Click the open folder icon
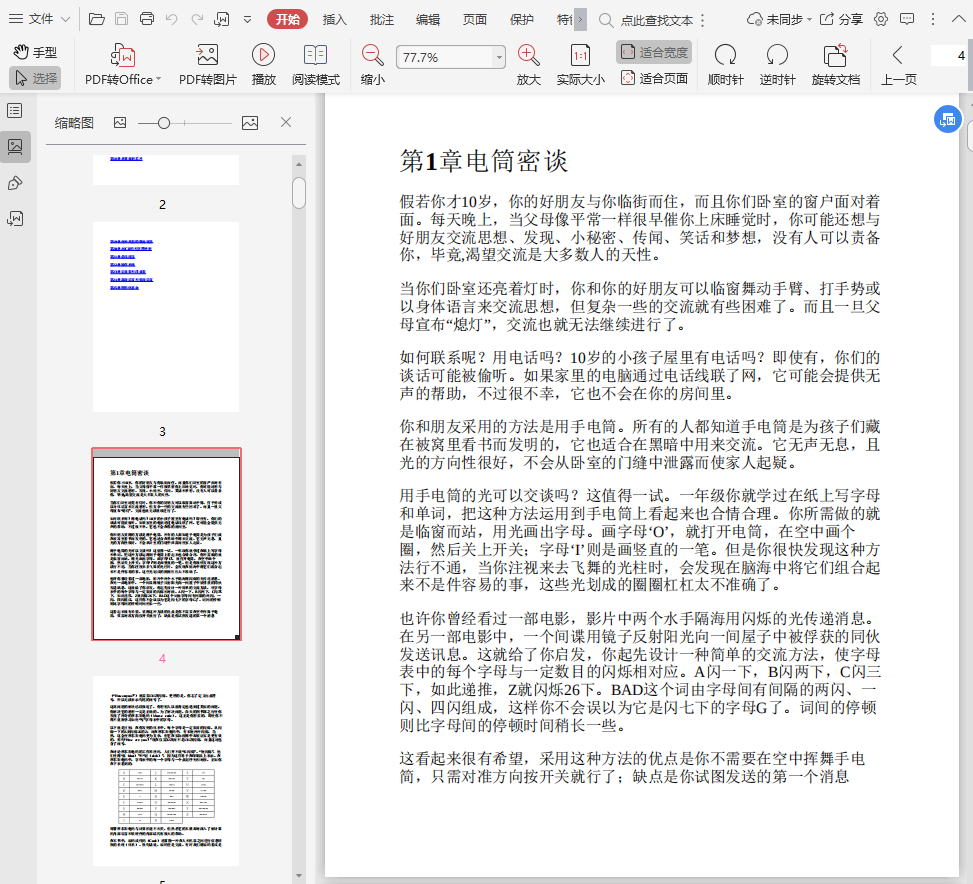The width and height of the screenshot is (973, 884). click(x=97, y=19)
